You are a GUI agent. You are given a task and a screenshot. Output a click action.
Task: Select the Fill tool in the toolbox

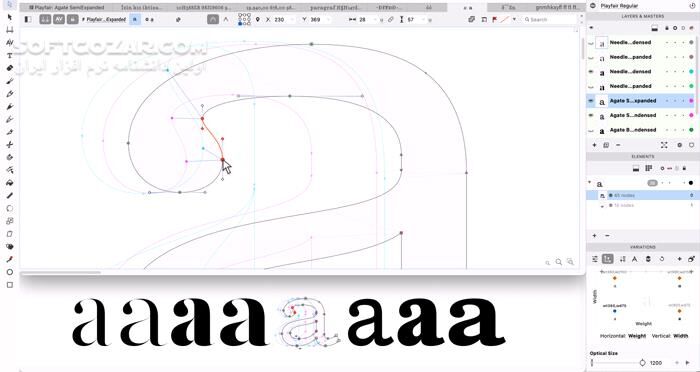(10, 183)
